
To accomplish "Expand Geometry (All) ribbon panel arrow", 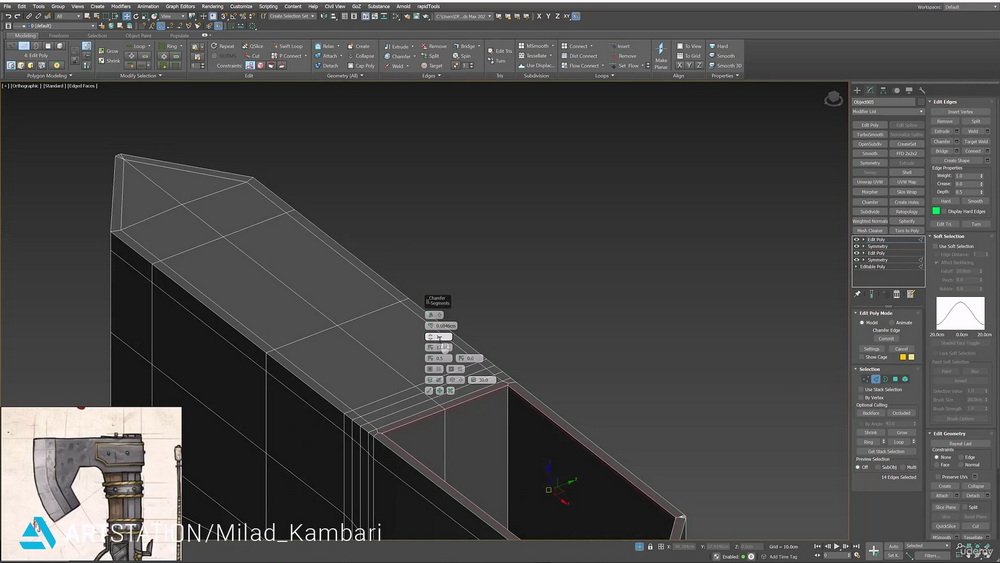I will [x=362, y=76].
